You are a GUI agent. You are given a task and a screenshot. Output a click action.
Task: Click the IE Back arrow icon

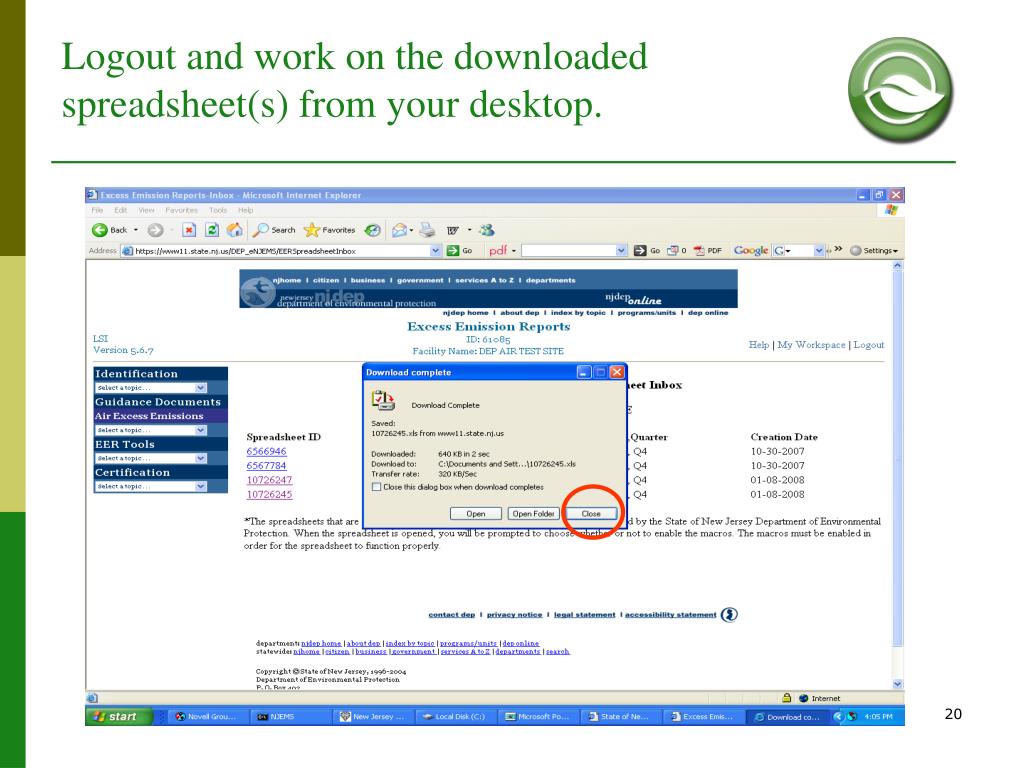pyautogui.click(x=99, y=230)
